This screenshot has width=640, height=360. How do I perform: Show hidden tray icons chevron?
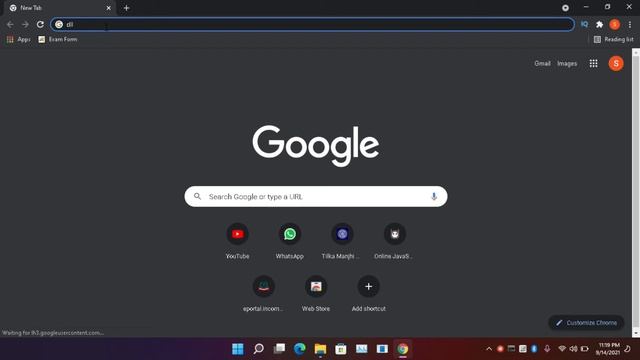click(489, 349)
